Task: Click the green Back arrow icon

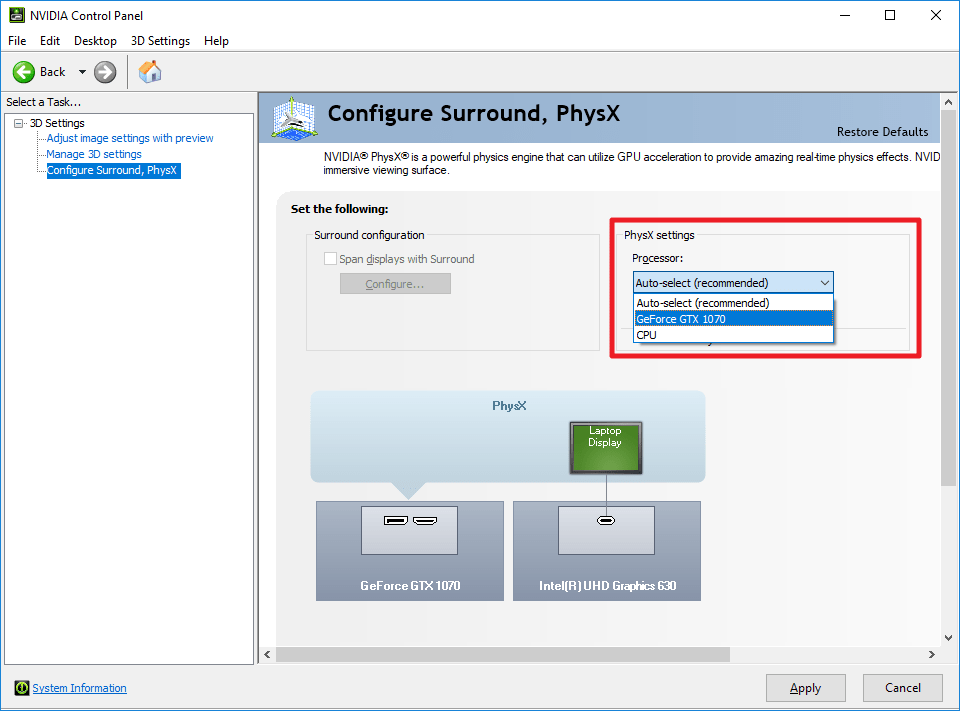Action: [x=24, y=72]
